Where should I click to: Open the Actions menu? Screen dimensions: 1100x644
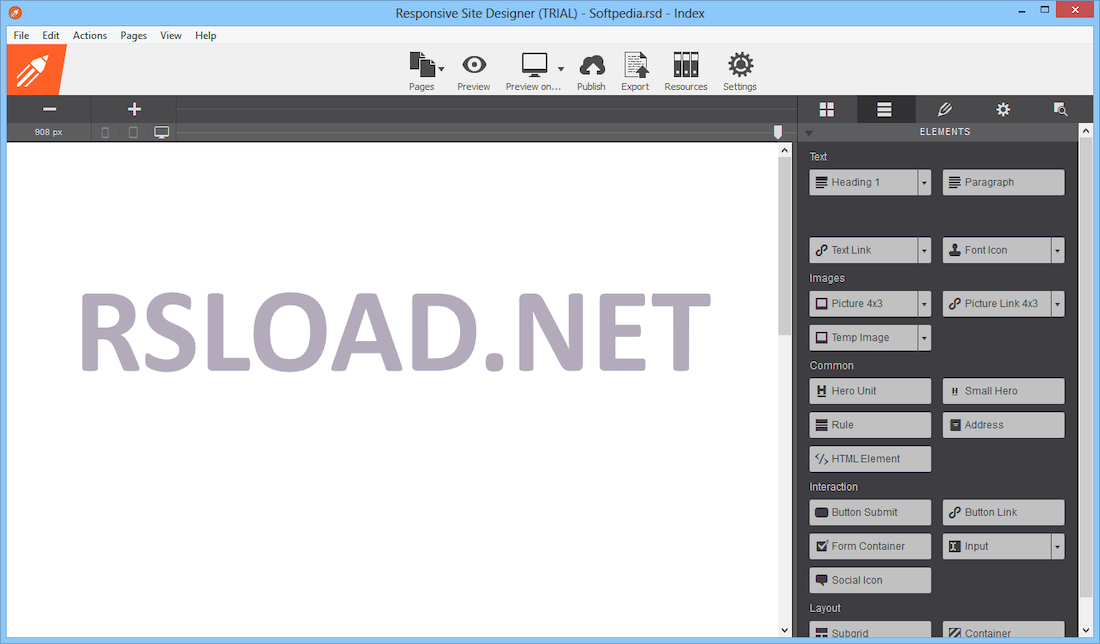pyautogui.click(x=90, y=35)
